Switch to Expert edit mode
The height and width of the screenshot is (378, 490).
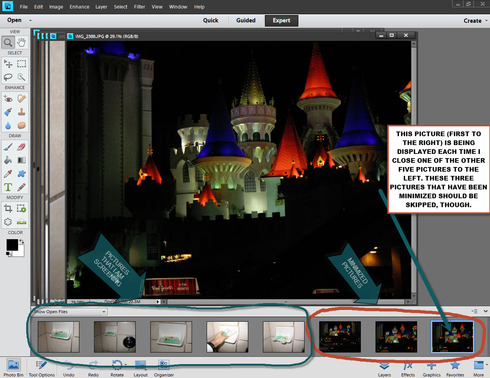point(281,20)
